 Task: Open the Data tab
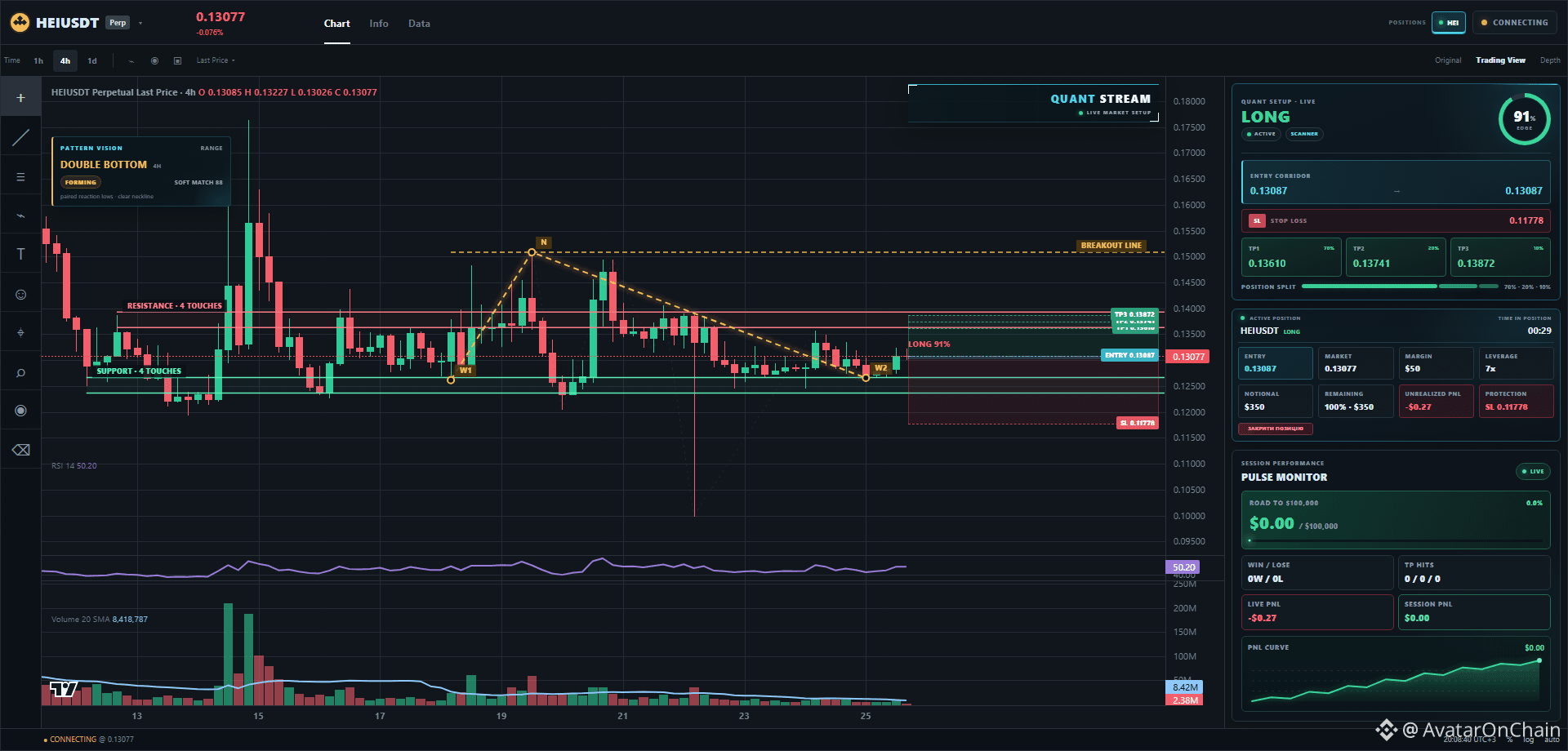pyautogui.click(x=419, y=24)
